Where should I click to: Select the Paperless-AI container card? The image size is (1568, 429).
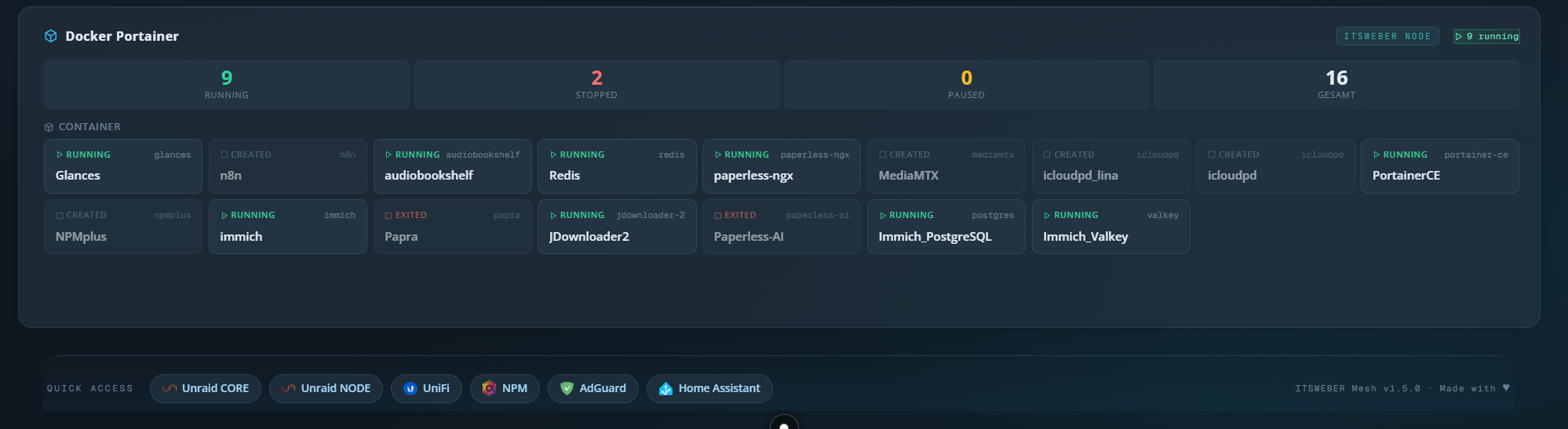tap(782, 227)
